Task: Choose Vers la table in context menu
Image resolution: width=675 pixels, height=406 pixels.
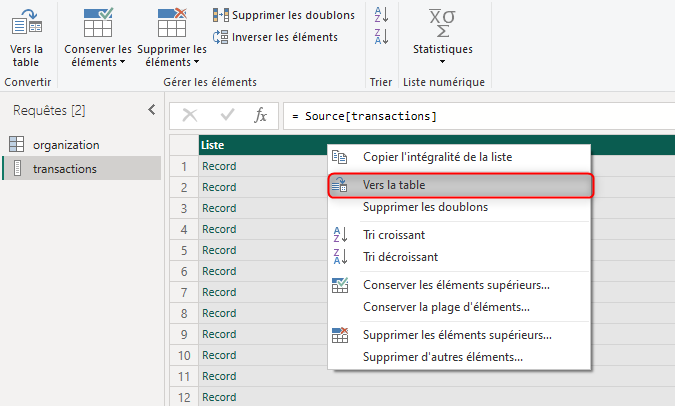Action: (461, 185)
